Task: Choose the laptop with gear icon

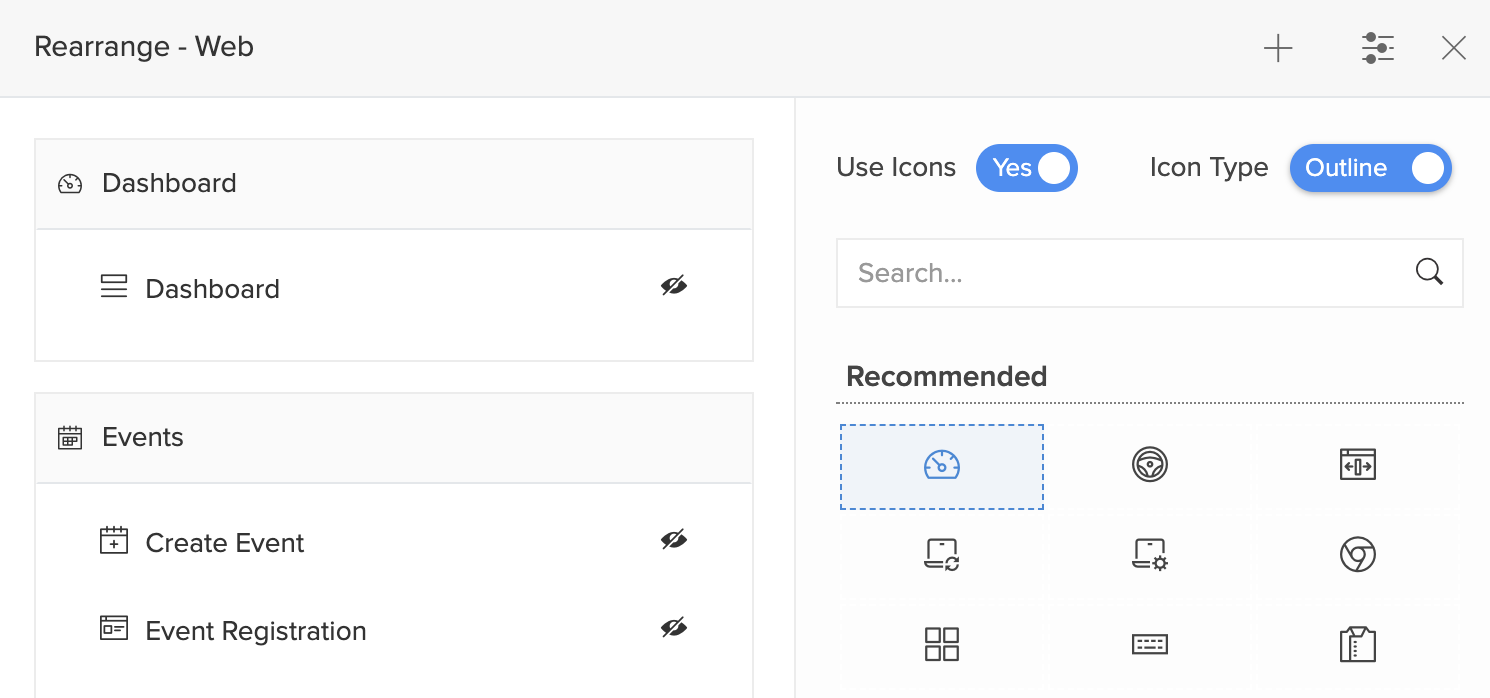Action: (x=1149, y=554)
